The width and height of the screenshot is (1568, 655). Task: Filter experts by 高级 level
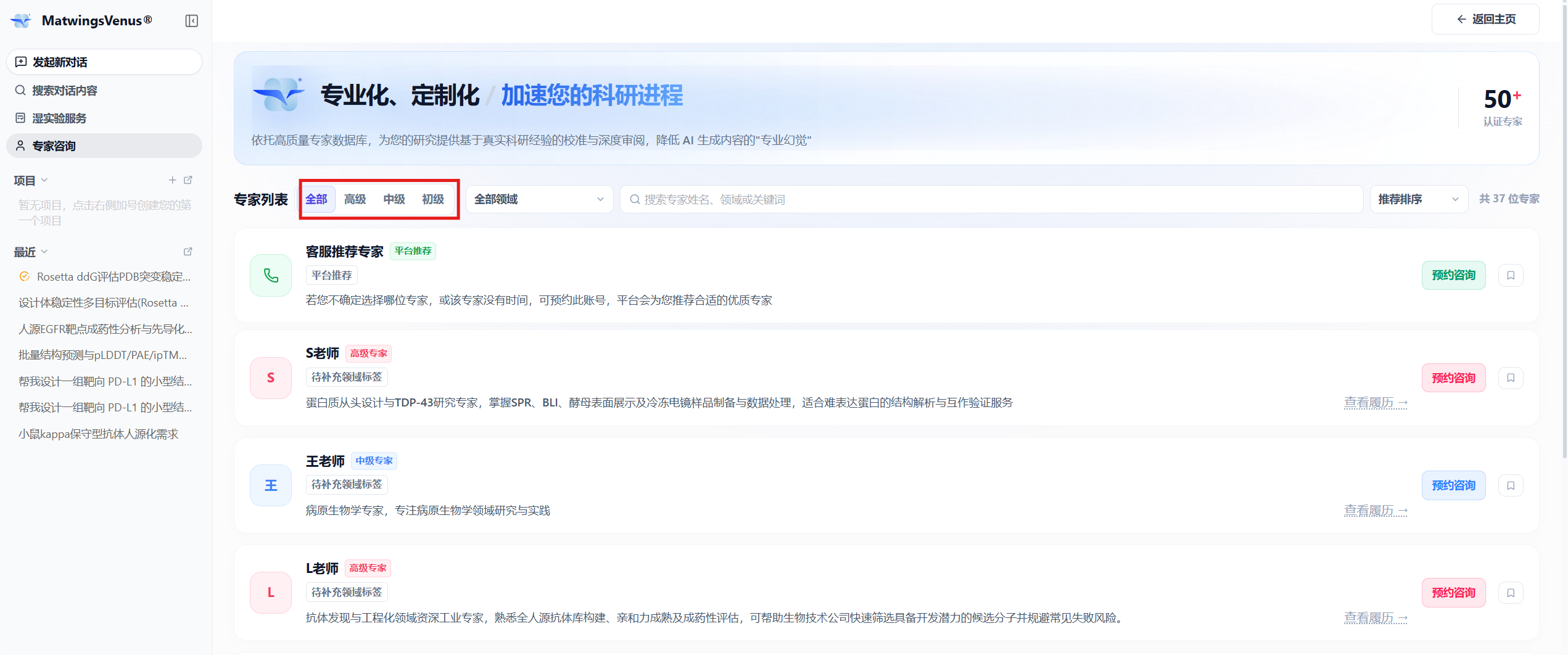point(355,199)
